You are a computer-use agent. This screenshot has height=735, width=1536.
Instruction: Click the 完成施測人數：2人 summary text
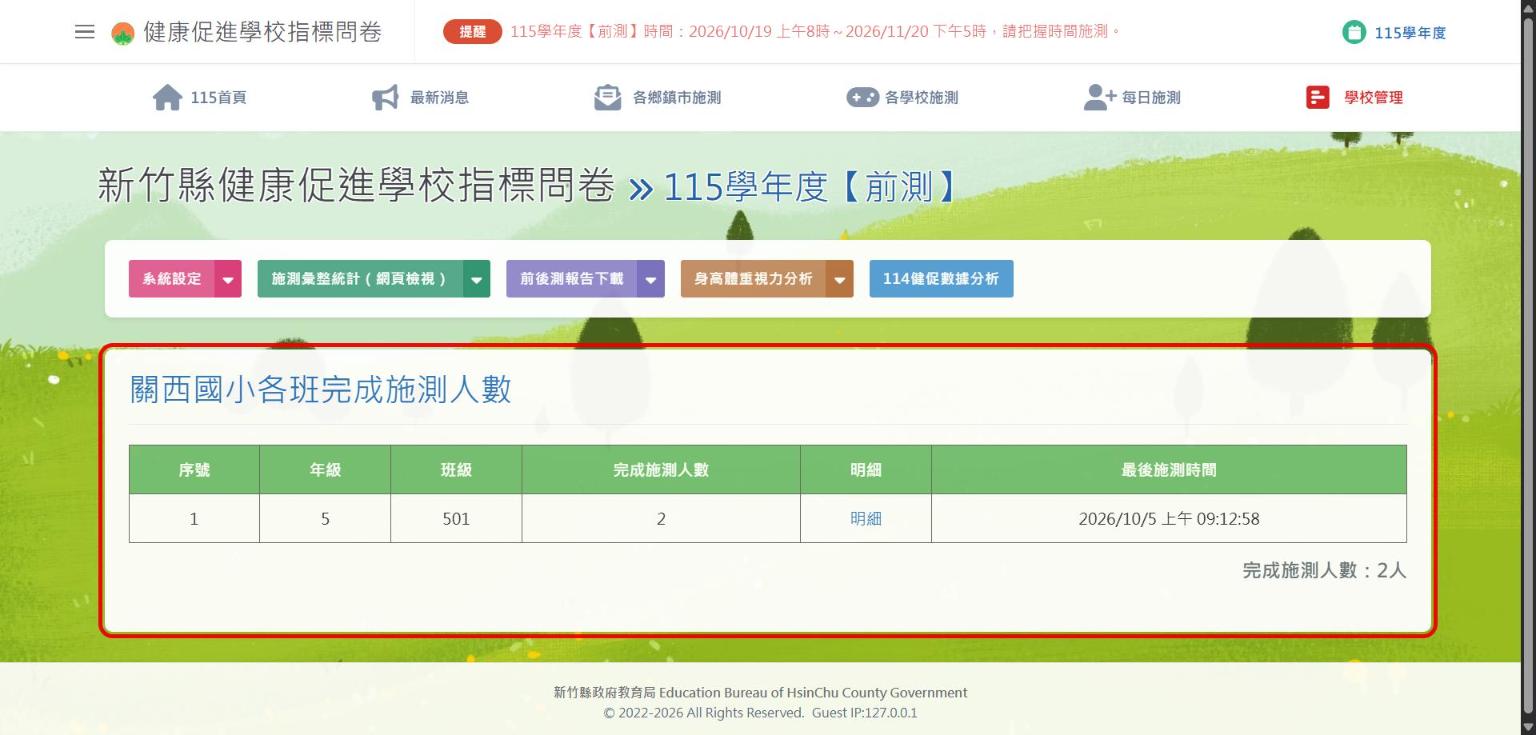1324,571
